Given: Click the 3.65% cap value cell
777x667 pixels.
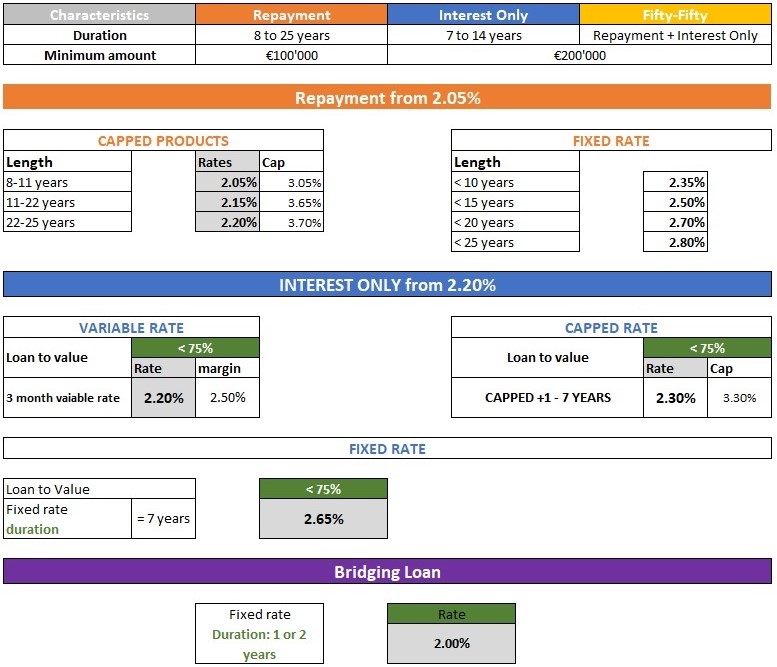Looking at the screenshot, I should coord(291,202).
